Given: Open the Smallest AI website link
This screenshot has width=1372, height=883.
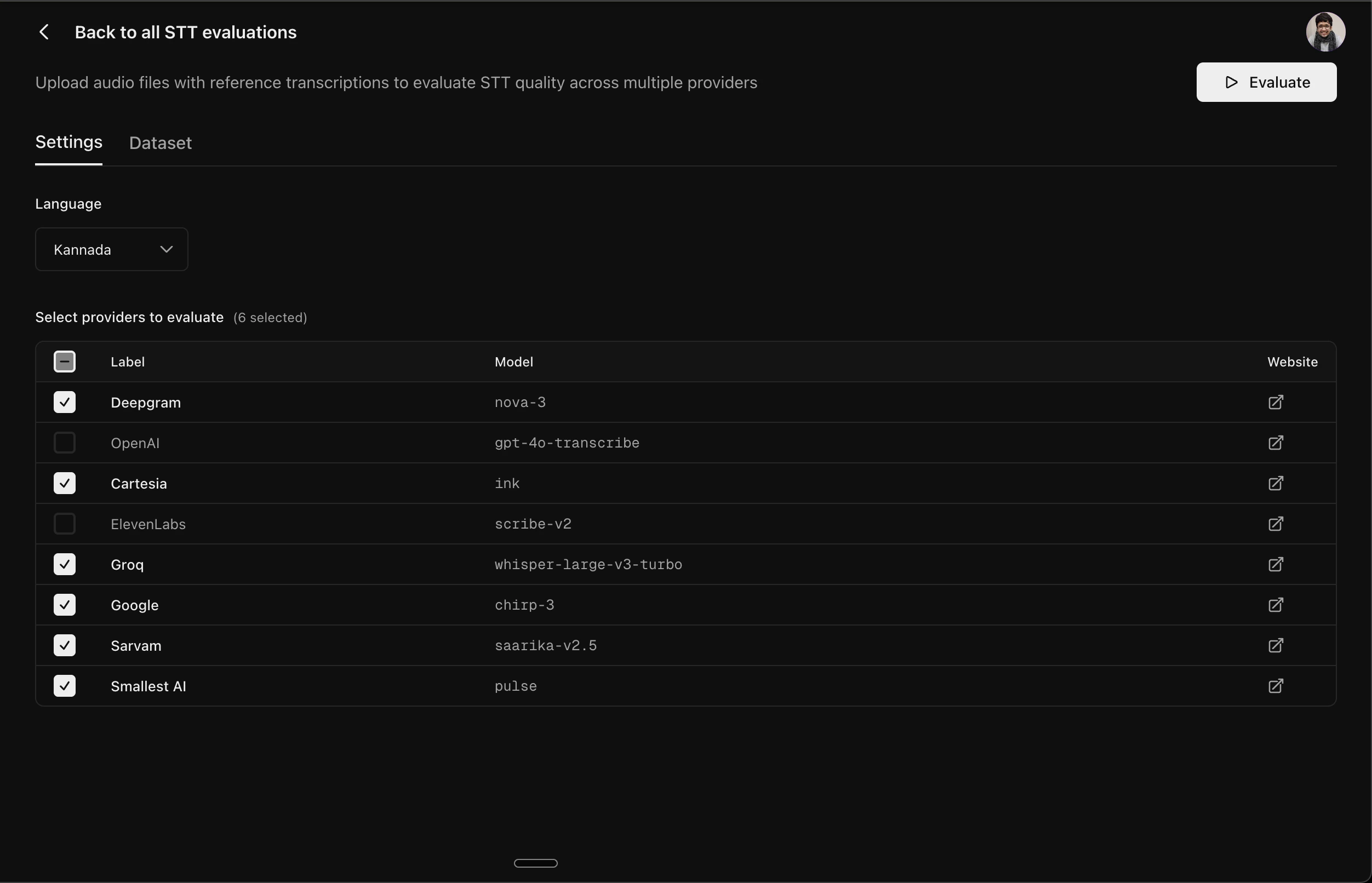Looking at the screenshot, I should click(1275, 686).
